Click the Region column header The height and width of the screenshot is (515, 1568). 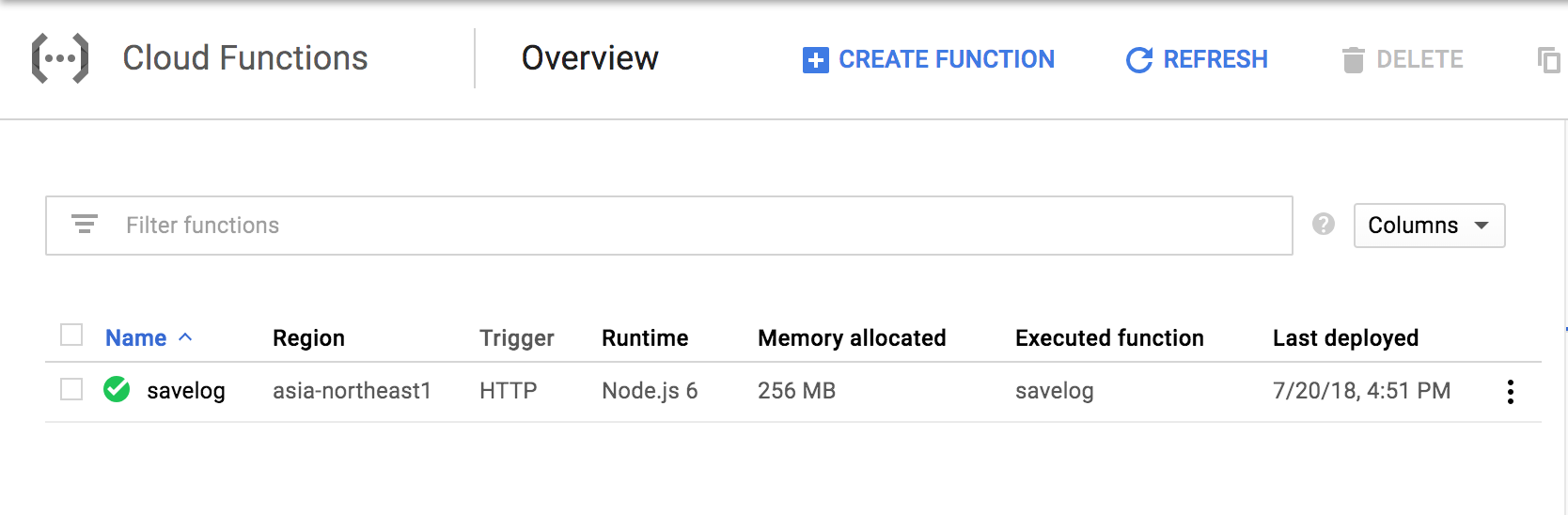[308, 338]
